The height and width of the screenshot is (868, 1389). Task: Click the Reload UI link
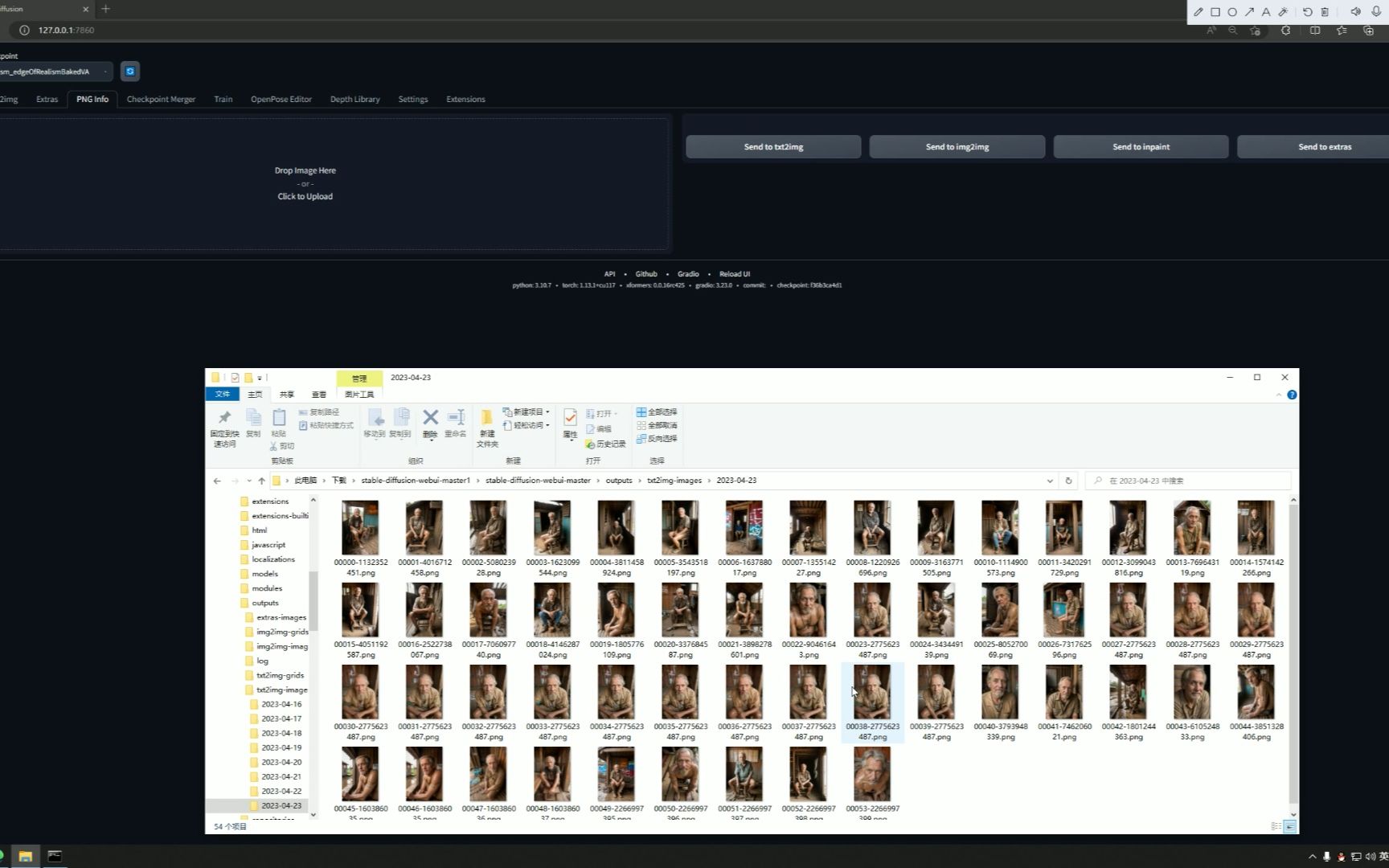coord(734,274)
